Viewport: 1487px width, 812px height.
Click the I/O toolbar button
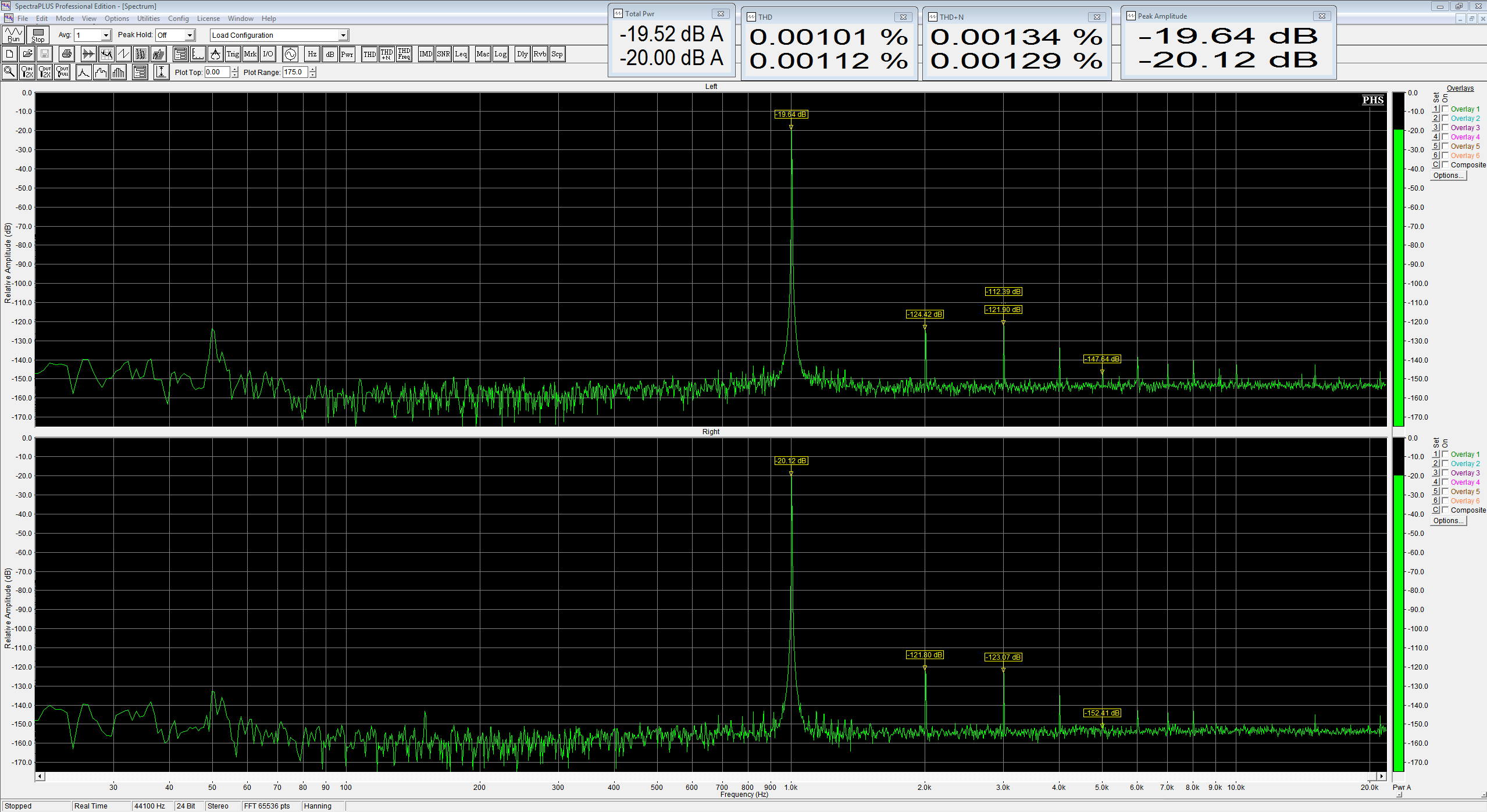pyautogui.click(x=268, y=54)
